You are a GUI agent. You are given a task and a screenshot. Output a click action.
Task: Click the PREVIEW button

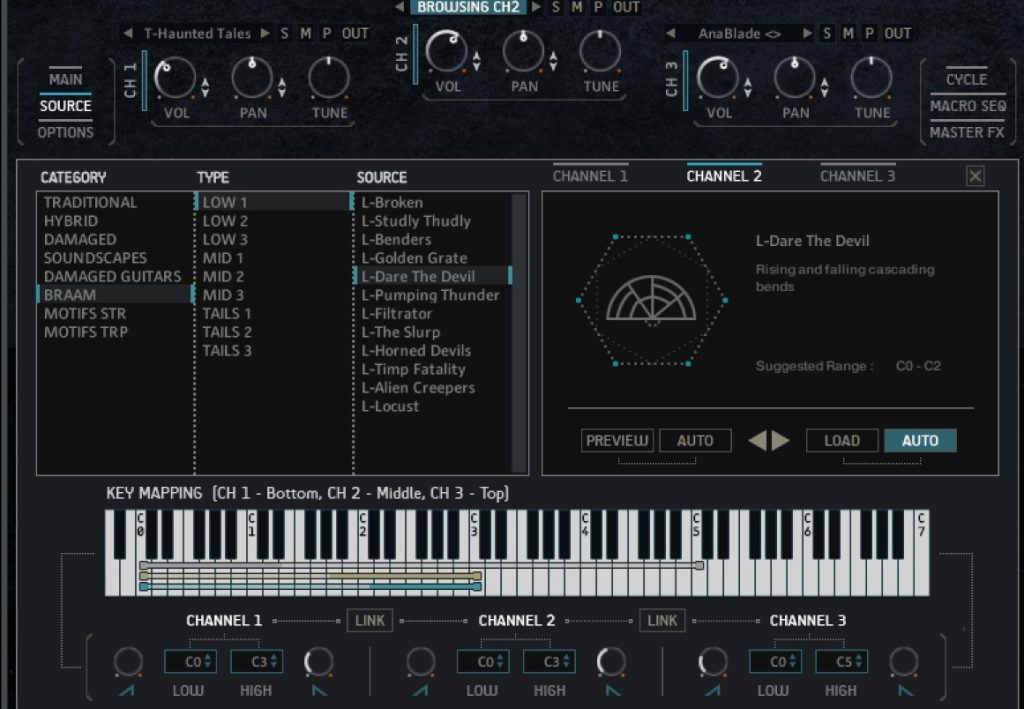point(617,441)
